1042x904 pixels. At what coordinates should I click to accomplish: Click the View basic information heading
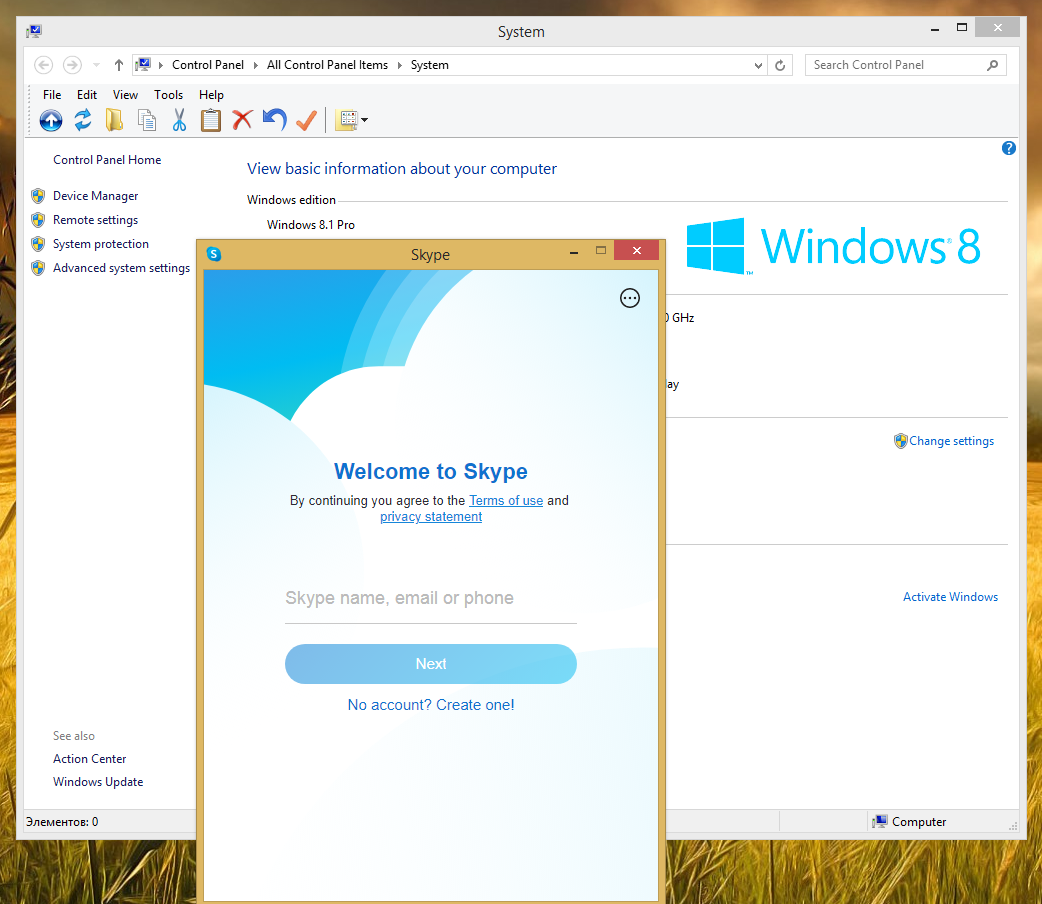[x=402, y=169]
